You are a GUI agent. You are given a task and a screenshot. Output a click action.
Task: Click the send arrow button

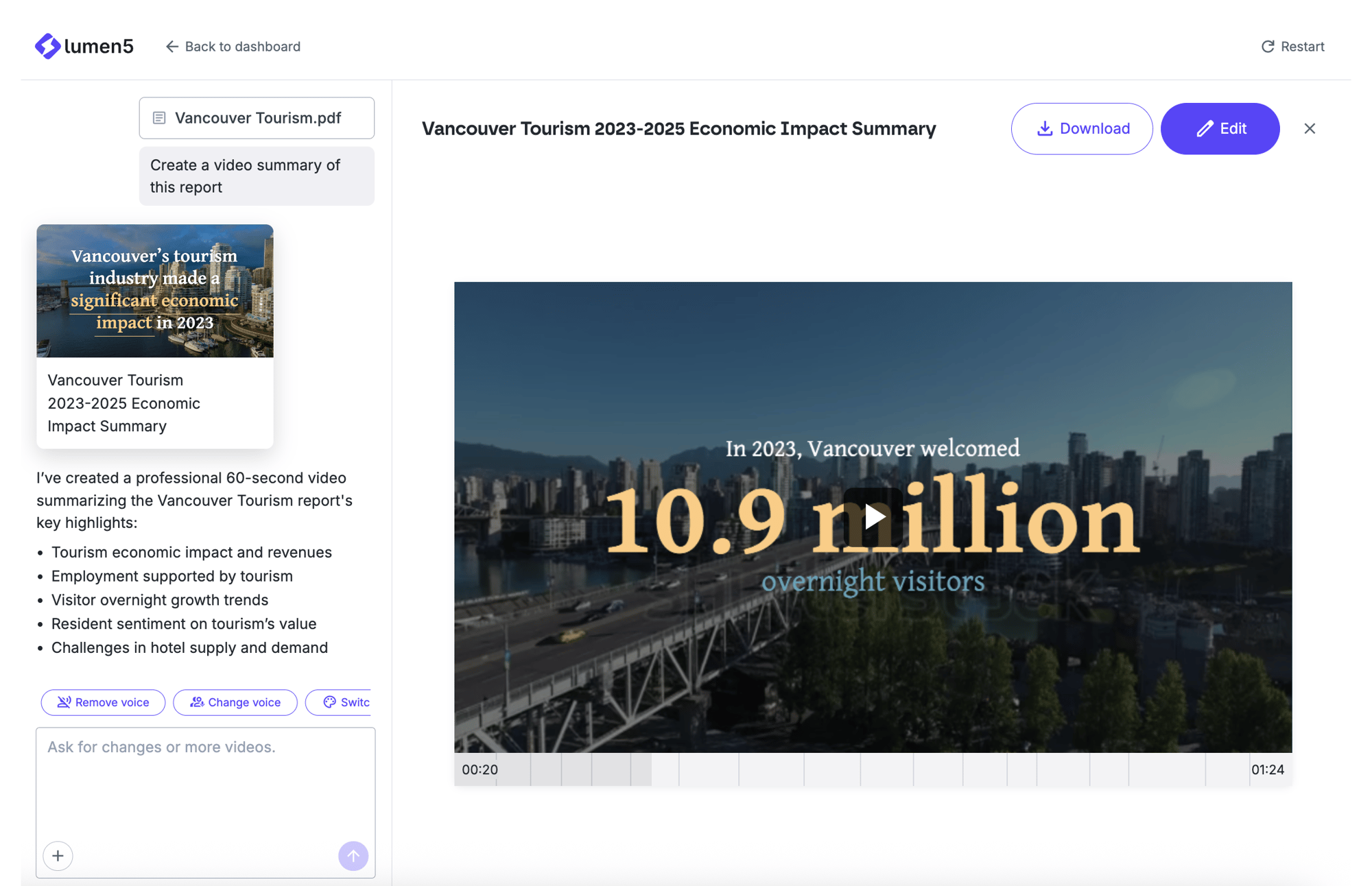353,855
